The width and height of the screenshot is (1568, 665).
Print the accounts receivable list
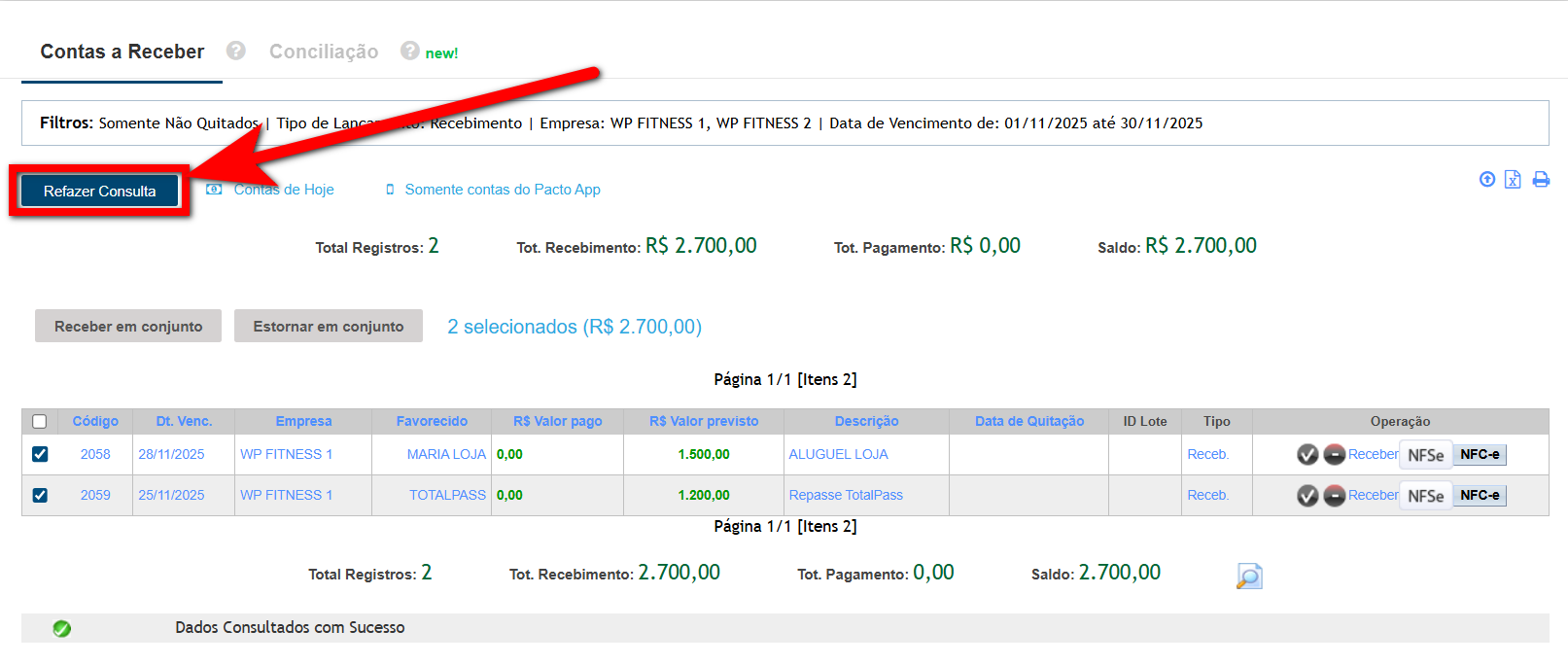point(1541,179)
